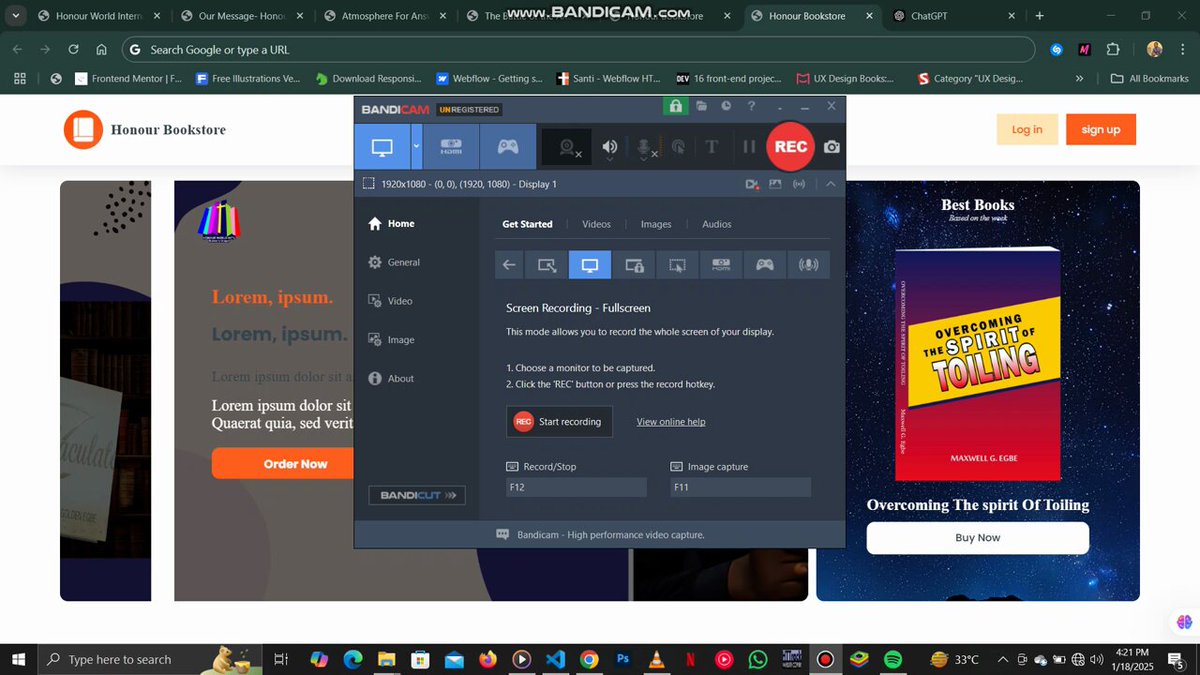Click the Start recording button
The width and height of the screenshot is (1200, 675).
(559, 422)
